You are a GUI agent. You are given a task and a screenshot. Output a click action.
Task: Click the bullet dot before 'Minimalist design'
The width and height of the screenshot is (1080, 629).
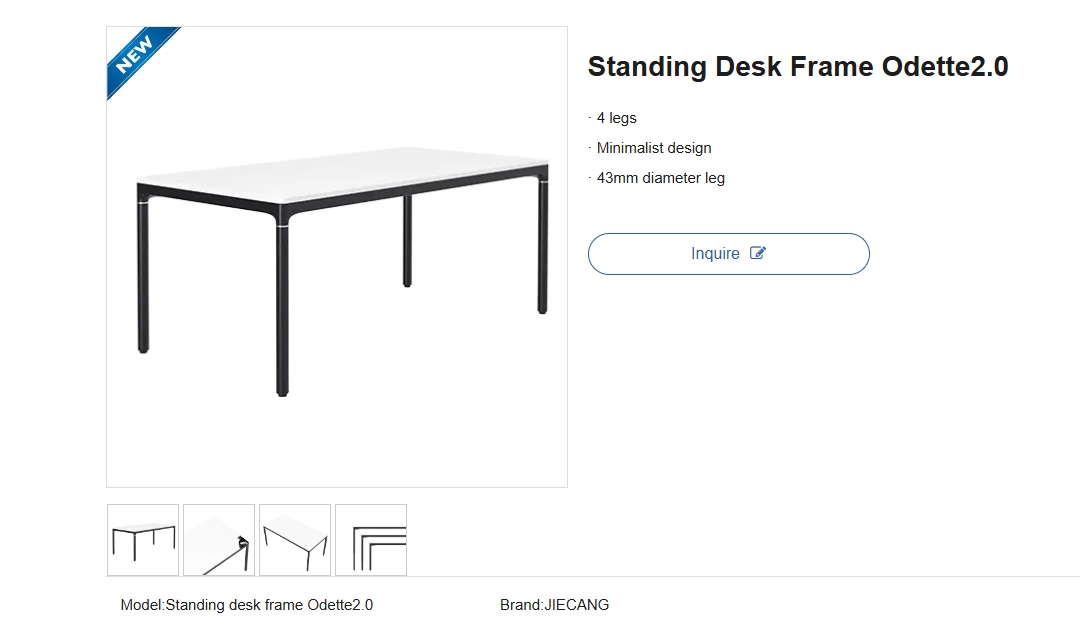click(590, 147)
